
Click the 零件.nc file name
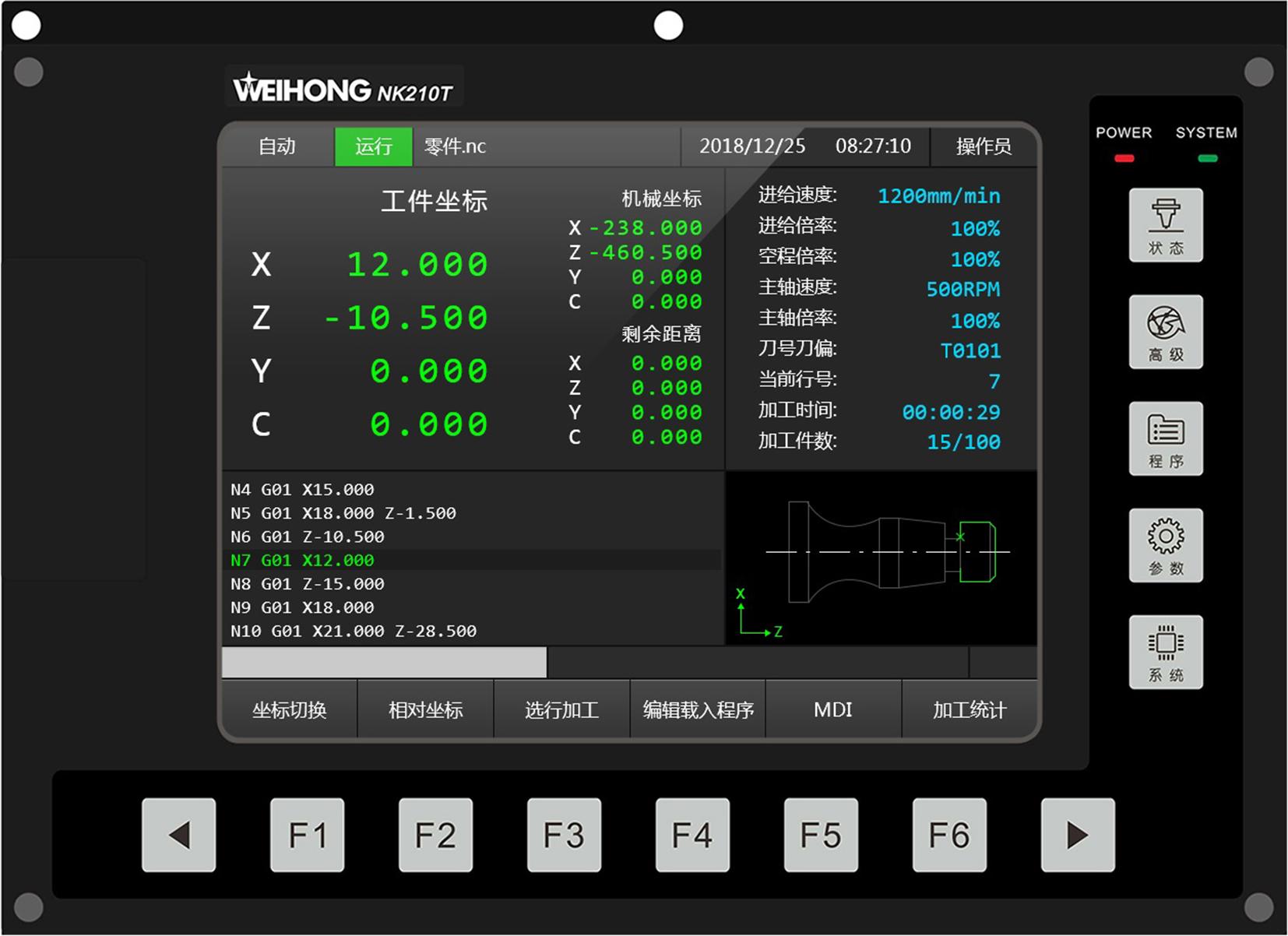(455, 146)
